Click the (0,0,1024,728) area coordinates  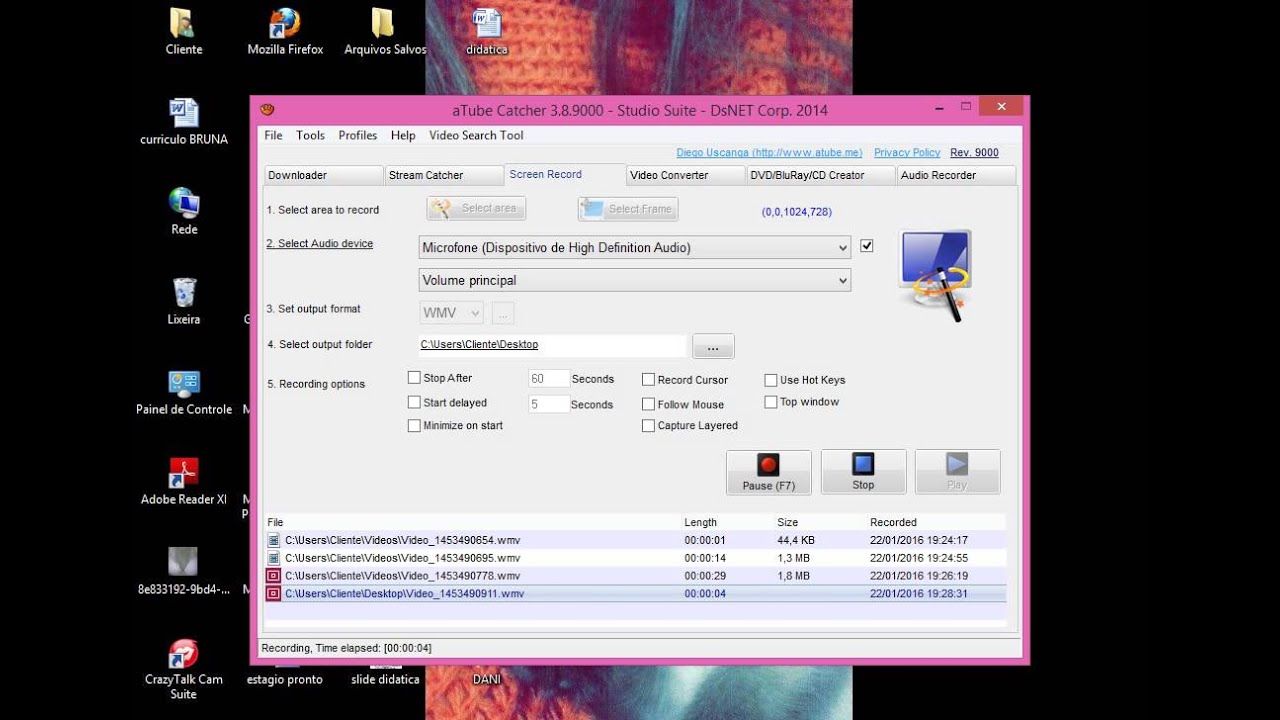tap(797, 212)
